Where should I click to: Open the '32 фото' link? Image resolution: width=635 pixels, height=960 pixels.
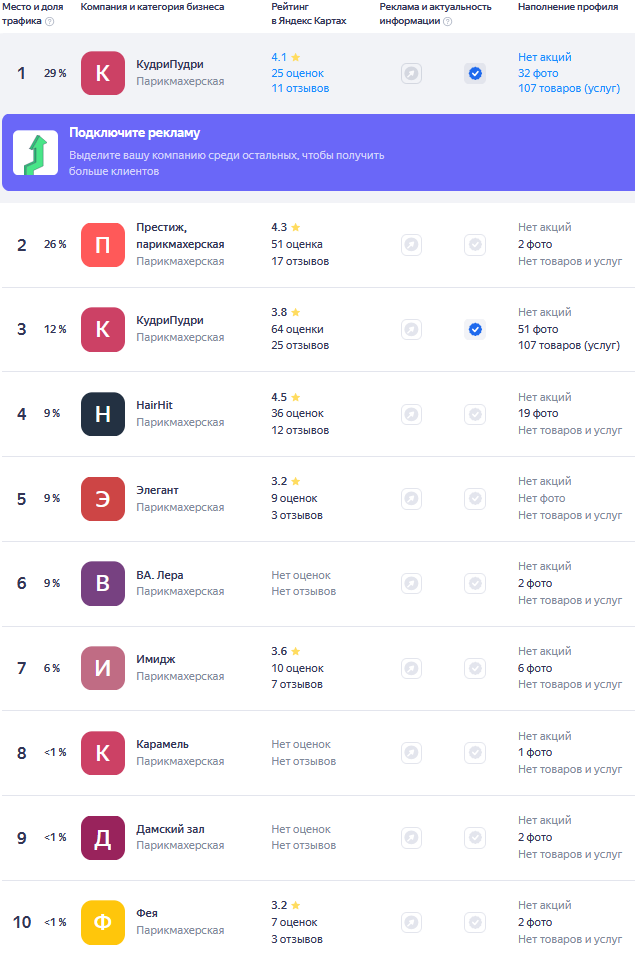coord(538,73)
